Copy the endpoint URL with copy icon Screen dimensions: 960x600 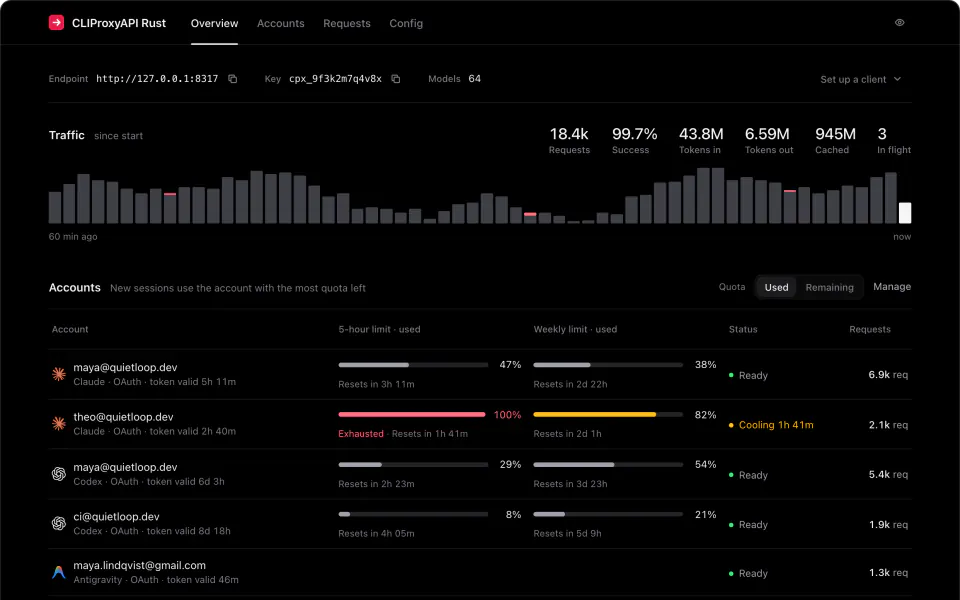click(x=233, y=79)
